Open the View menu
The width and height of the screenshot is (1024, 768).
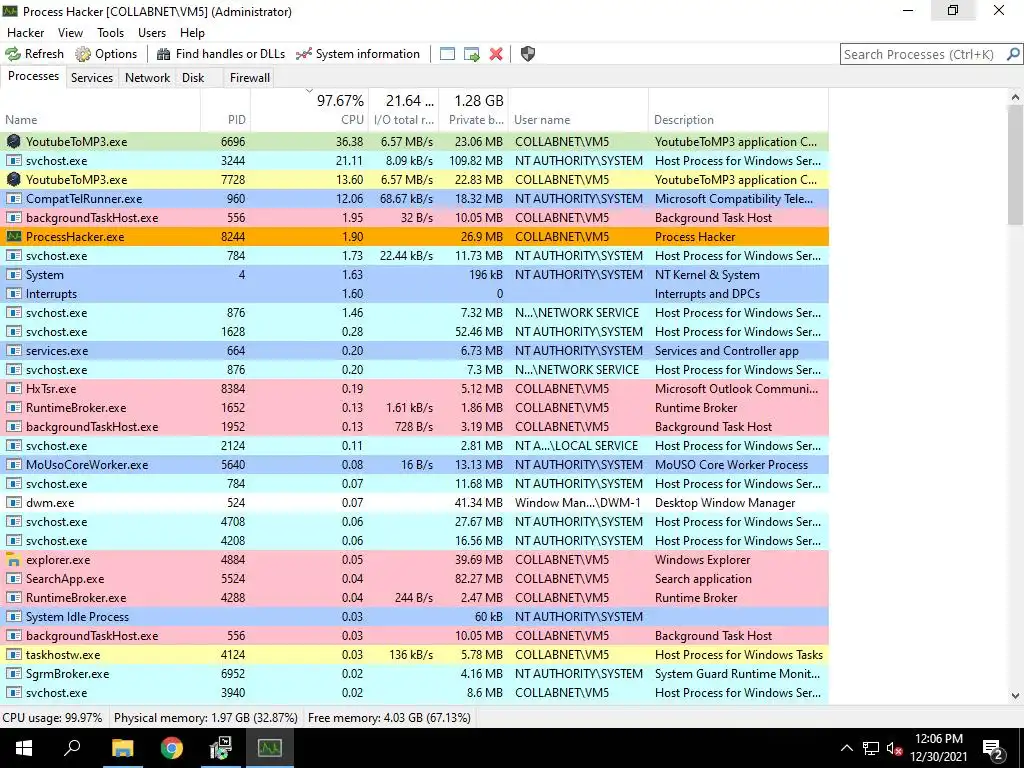click(x=71, y=33)
